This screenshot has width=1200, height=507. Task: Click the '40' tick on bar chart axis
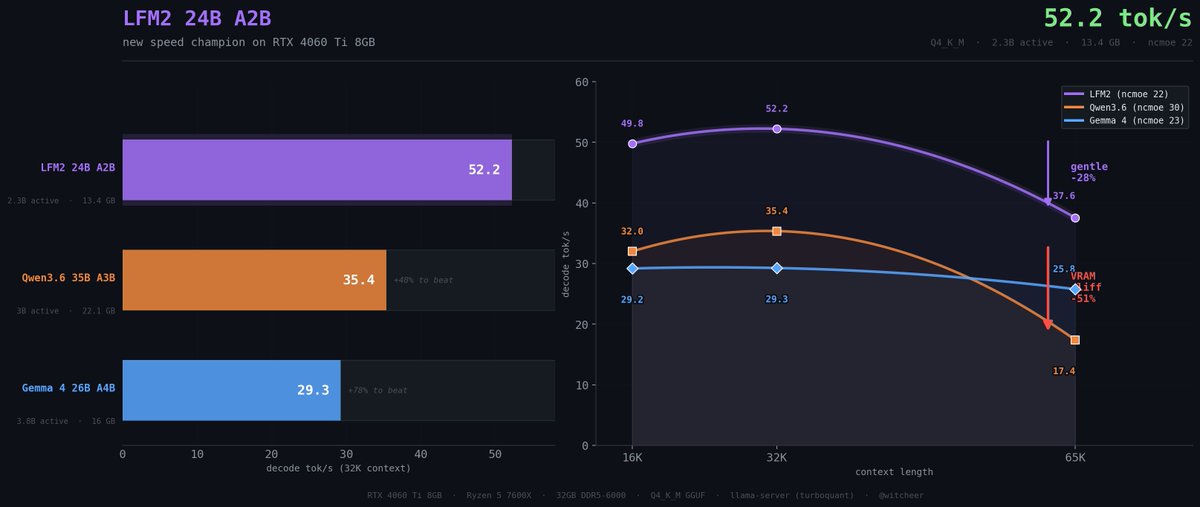click(420, 454)
